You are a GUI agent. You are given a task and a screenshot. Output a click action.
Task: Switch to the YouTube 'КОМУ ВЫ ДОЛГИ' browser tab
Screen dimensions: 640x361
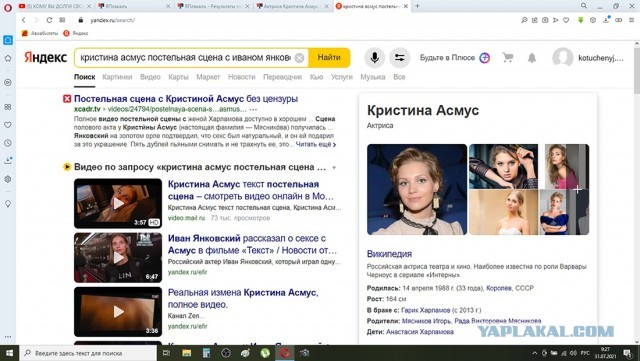click(55, 6)
